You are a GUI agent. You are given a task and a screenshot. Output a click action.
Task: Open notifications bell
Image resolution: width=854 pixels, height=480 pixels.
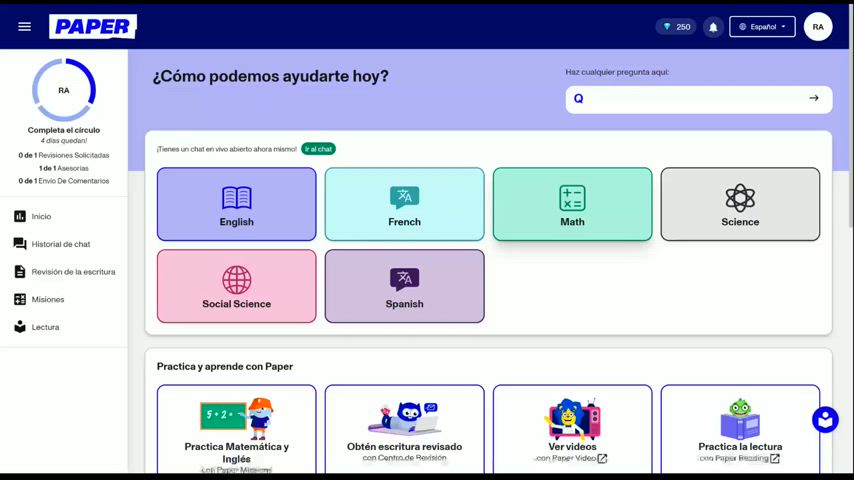713,27
